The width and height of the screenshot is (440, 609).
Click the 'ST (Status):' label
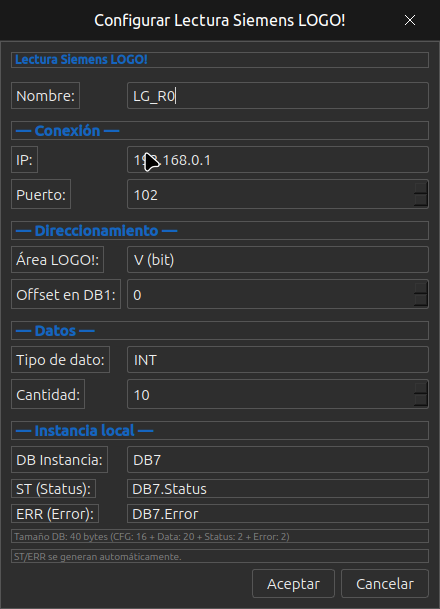(54, 489)
